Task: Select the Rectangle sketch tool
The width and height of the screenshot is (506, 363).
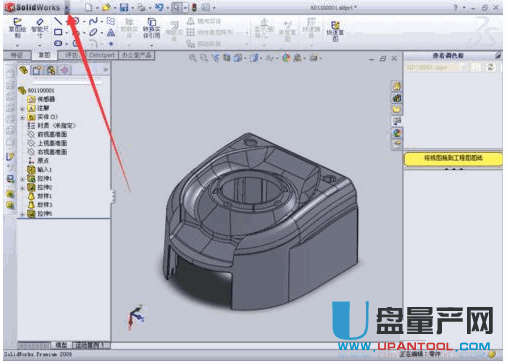Action: pyautogui.click(x=58, y=32)
